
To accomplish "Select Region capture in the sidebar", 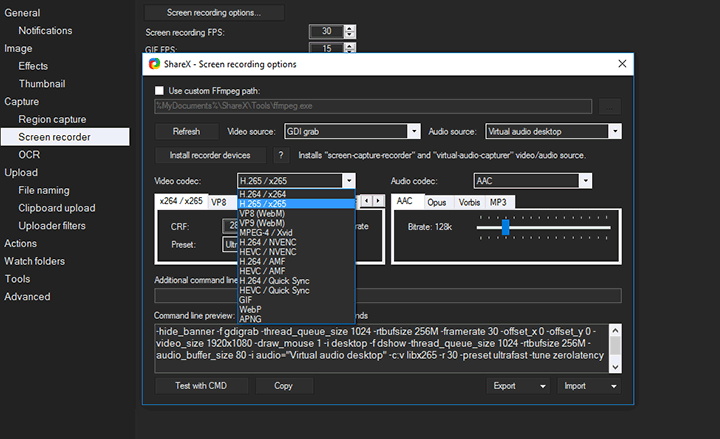I will tap(53, 119).
